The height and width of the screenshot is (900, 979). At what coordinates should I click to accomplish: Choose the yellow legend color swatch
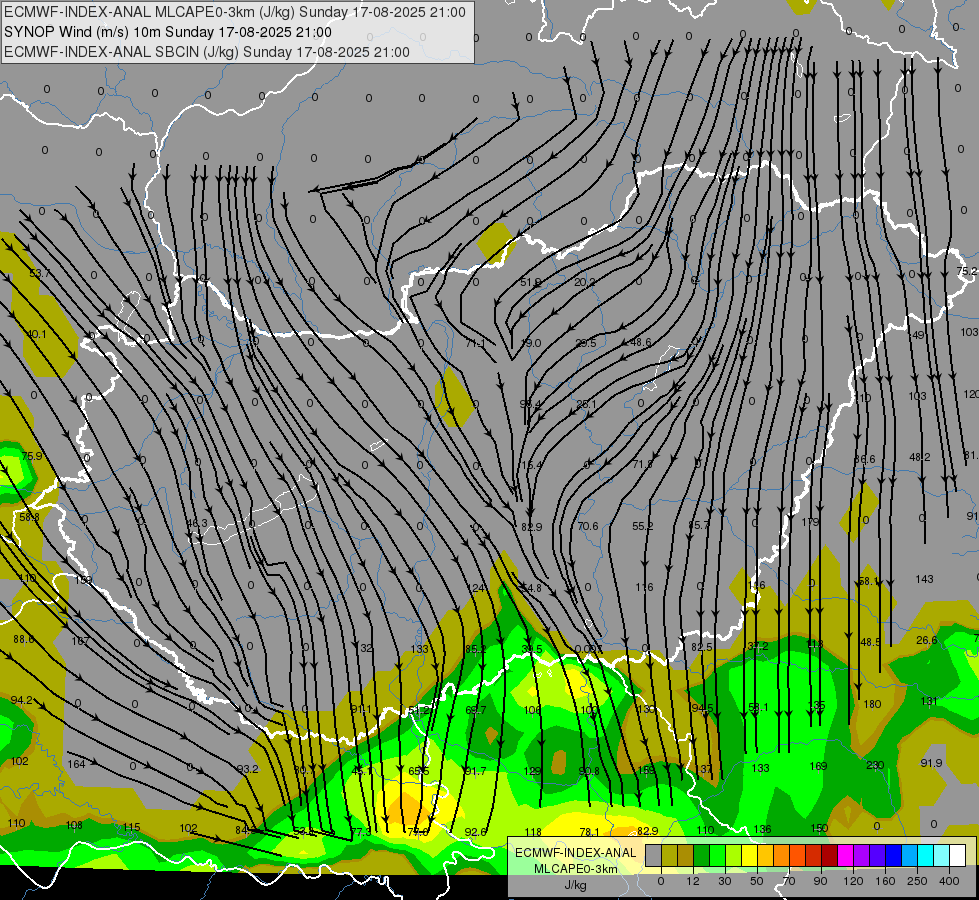[x=749, y=856]
